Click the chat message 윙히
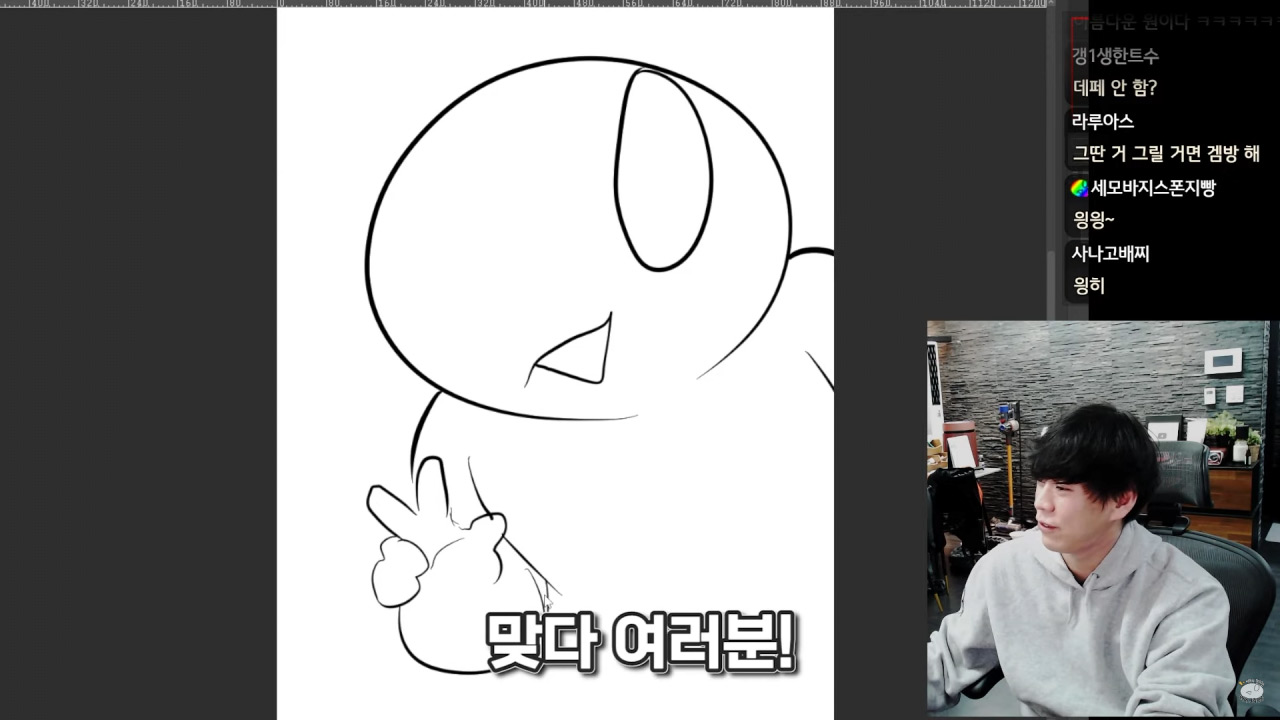 tap(1088, 286)
